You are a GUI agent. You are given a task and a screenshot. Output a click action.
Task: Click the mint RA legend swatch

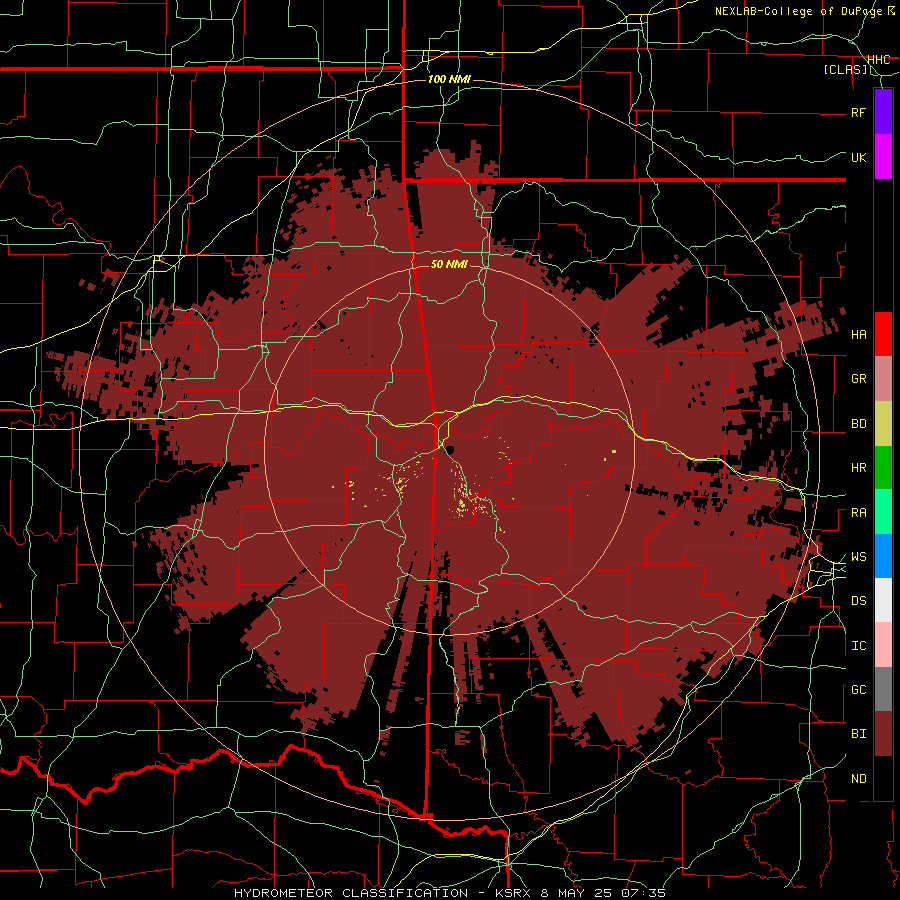[x=883, y=512]
